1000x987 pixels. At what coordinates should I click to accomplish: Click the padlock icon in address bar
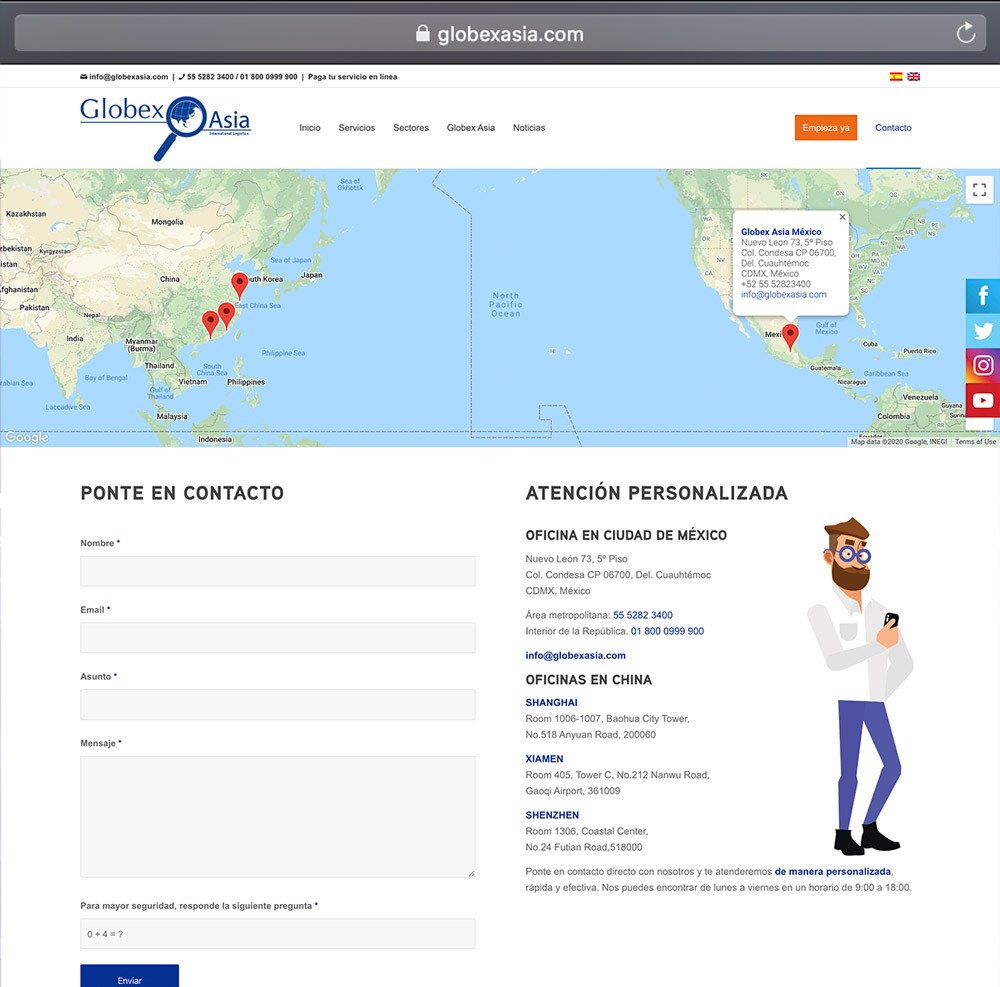422,33
